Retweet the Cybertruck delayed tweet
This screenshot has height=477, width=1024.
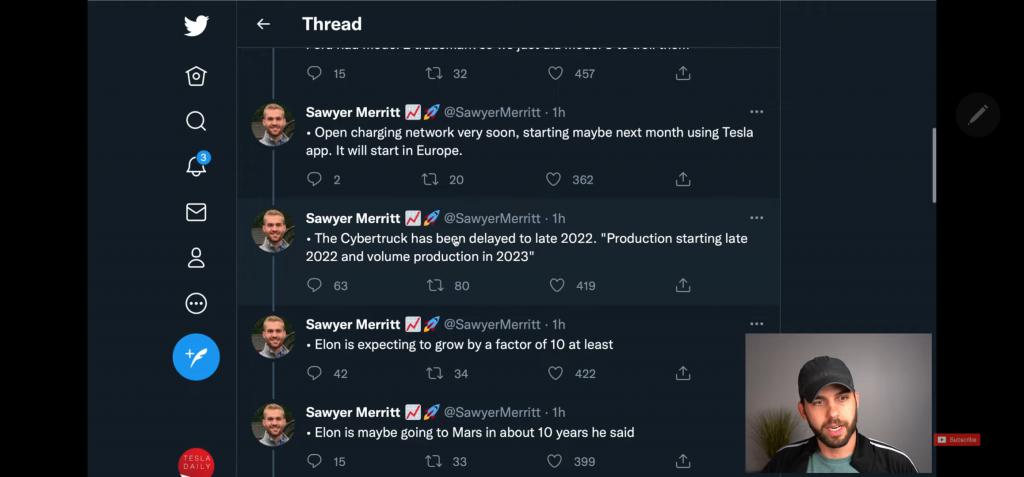[433, 285]
